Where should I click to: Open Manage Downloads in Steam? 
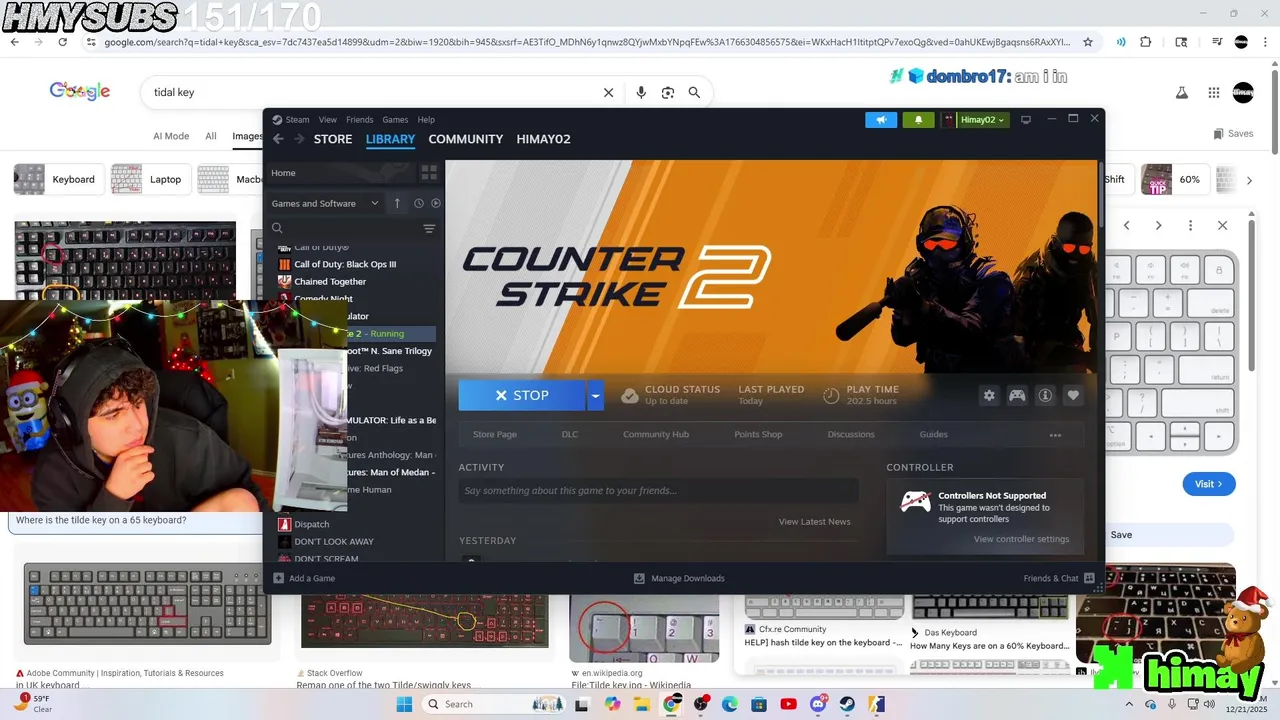click(679, 578)
